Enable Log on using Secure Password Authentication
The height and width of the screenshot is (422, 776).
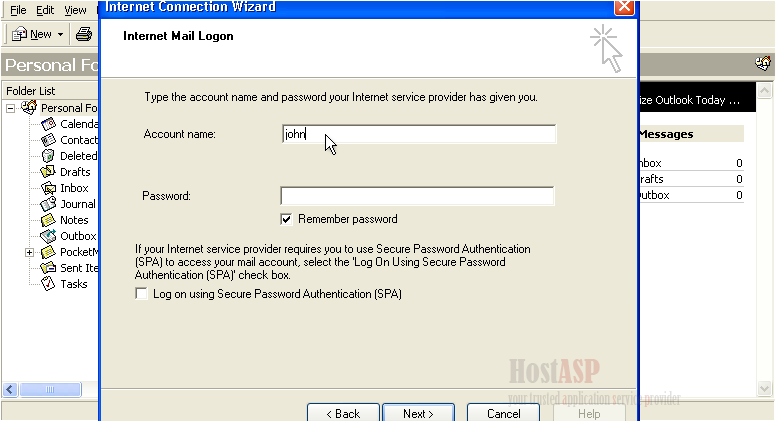click(142, 294)
